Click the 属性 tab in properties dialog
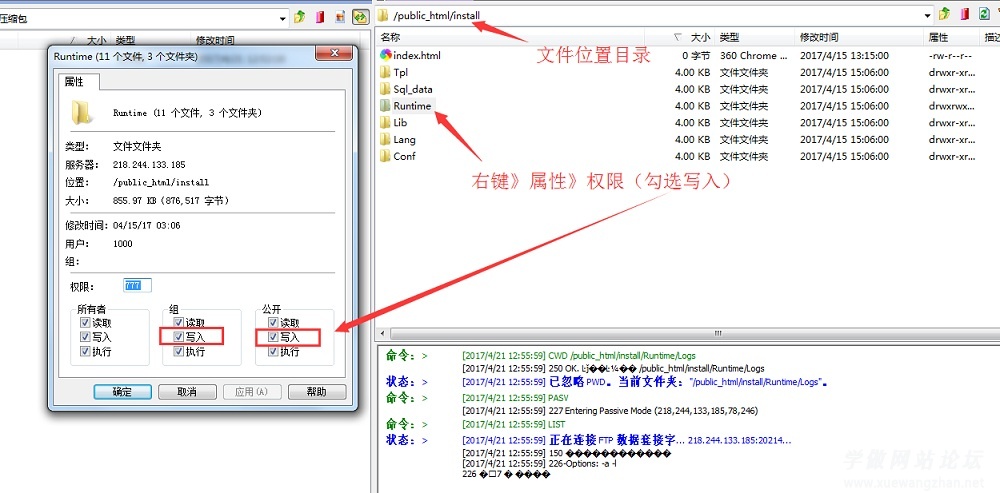This screenshot has width=1000, height=493. [x=74, y=82]
